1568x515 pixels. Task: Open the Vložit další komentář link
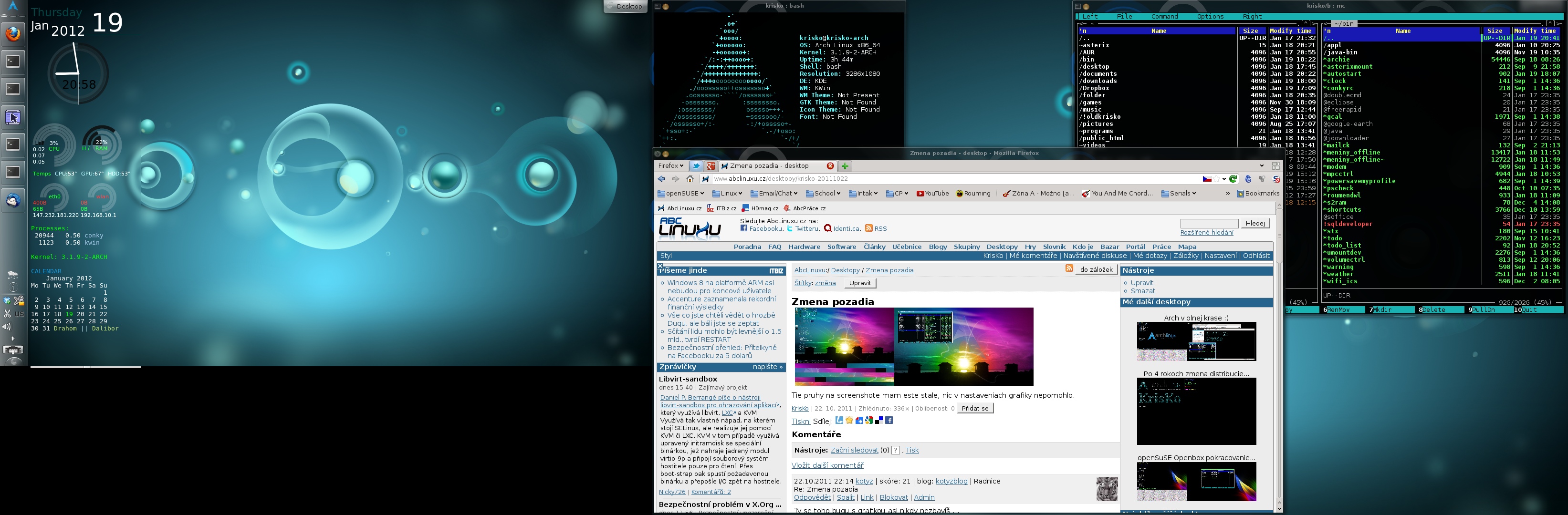(x=827, y=465)
